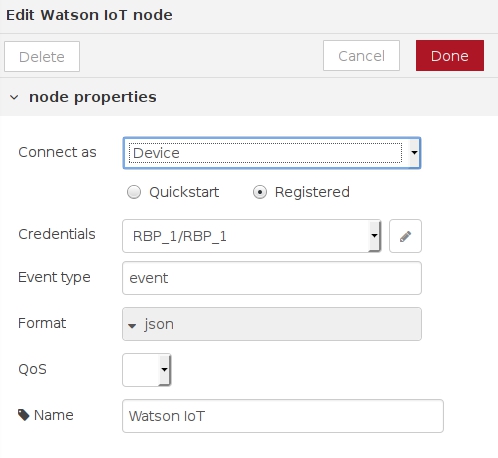Select the Registered radio button

point(260,192)
